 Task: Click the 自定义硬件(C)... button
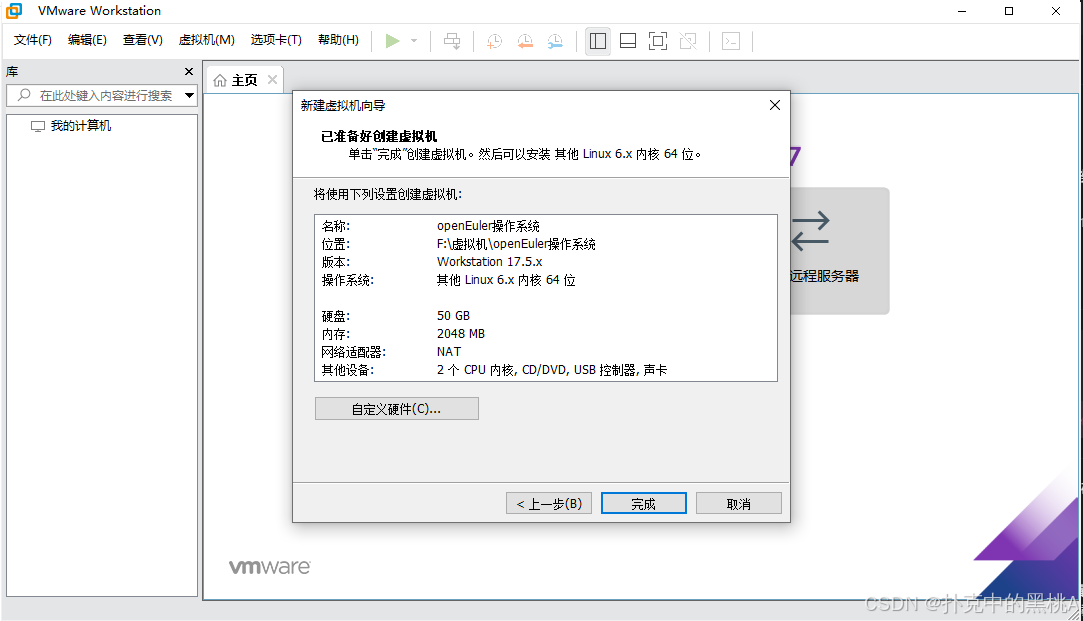click(396, 409)
